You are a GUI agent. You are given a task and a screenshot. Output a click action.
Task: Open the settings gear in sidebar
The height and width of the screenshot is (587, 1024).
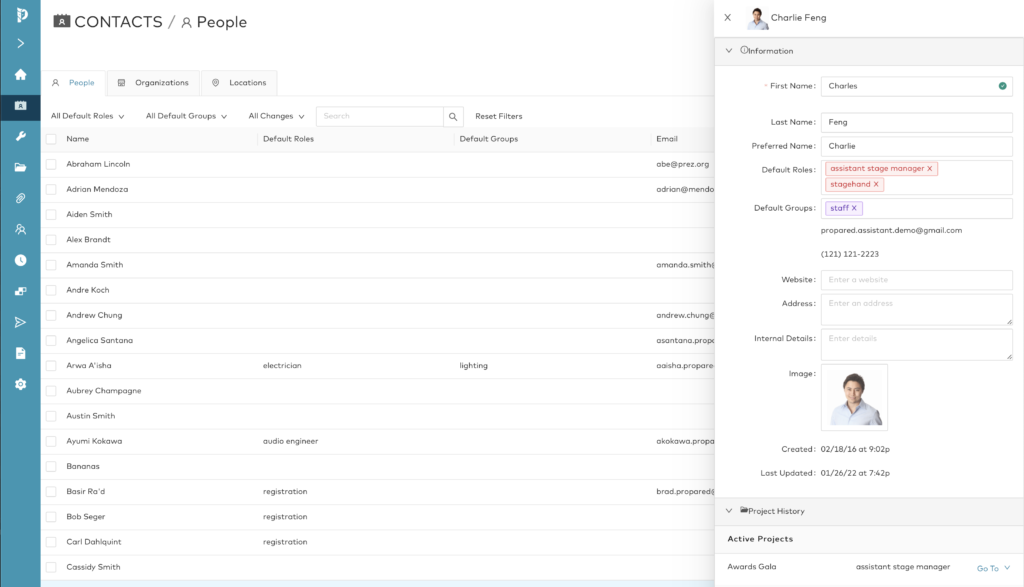click(x=20, y=384)
